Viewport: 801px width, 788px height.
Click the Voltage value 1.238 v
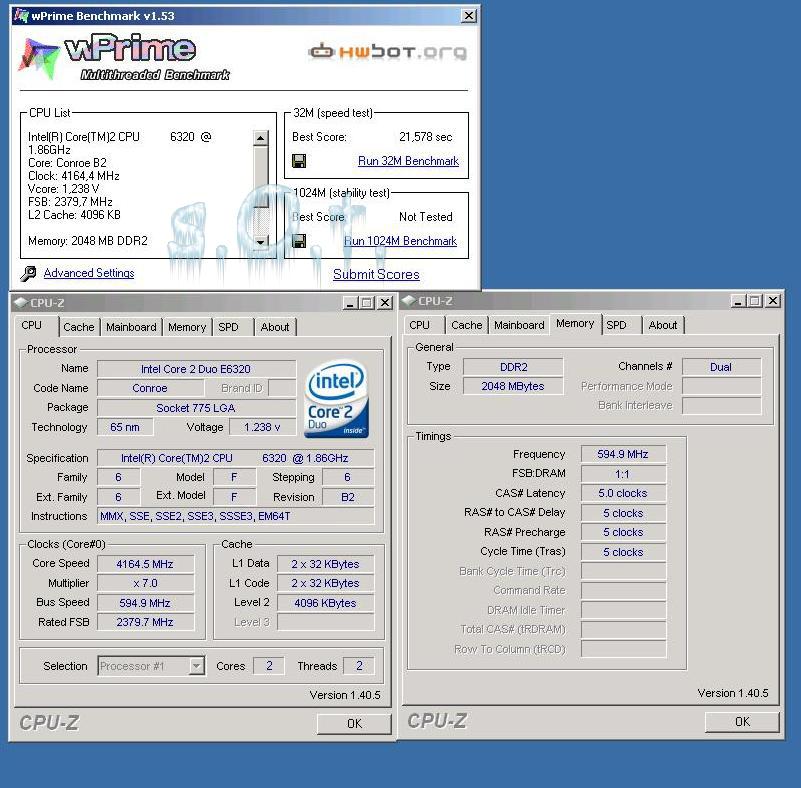tap(262, 427)
